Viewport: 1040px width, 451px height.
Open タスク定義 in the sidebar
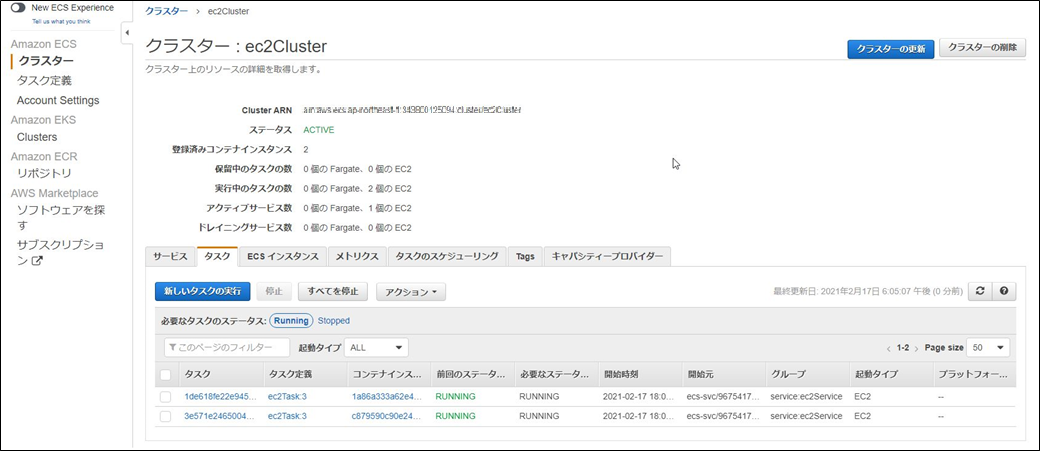(44, 81)
